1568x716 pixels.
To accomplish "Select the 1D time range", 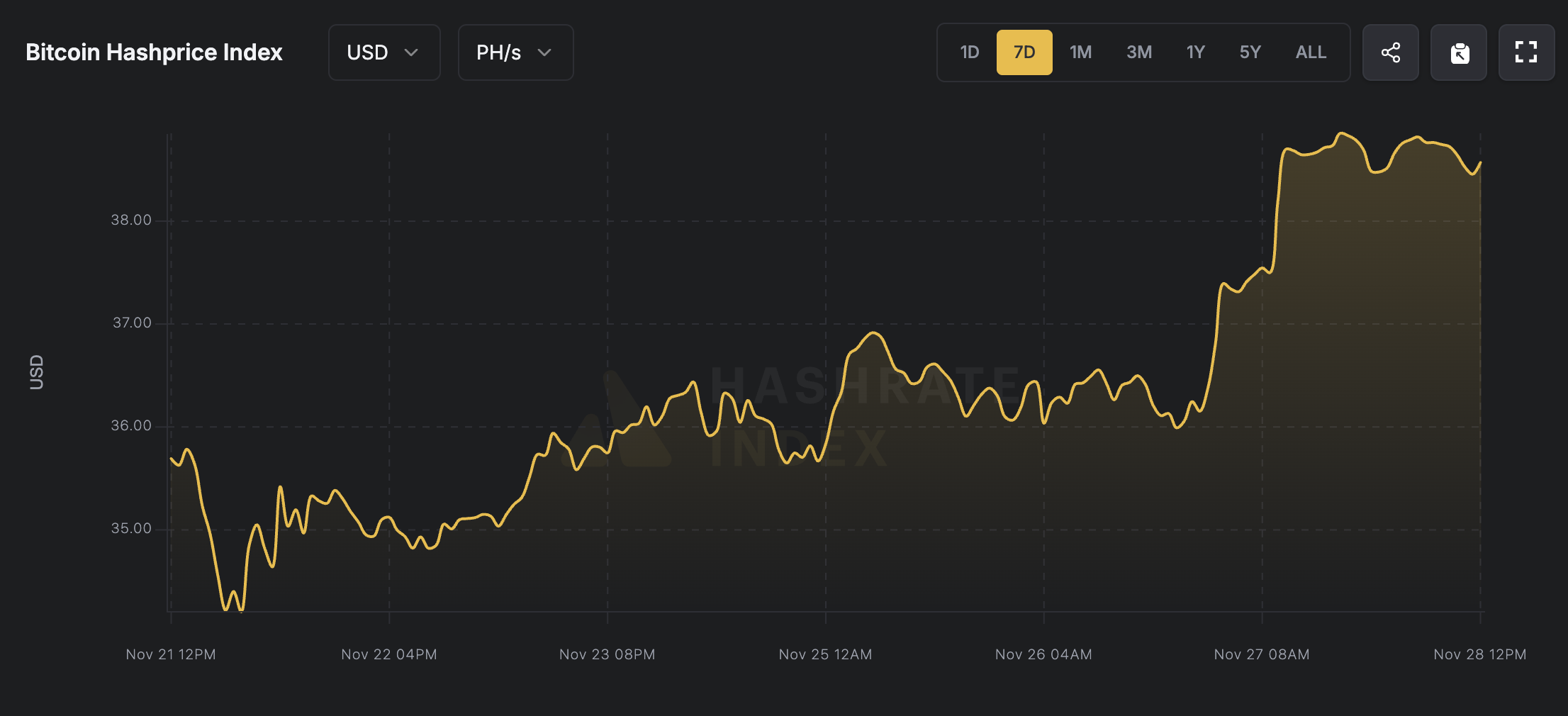I will 969,52.
